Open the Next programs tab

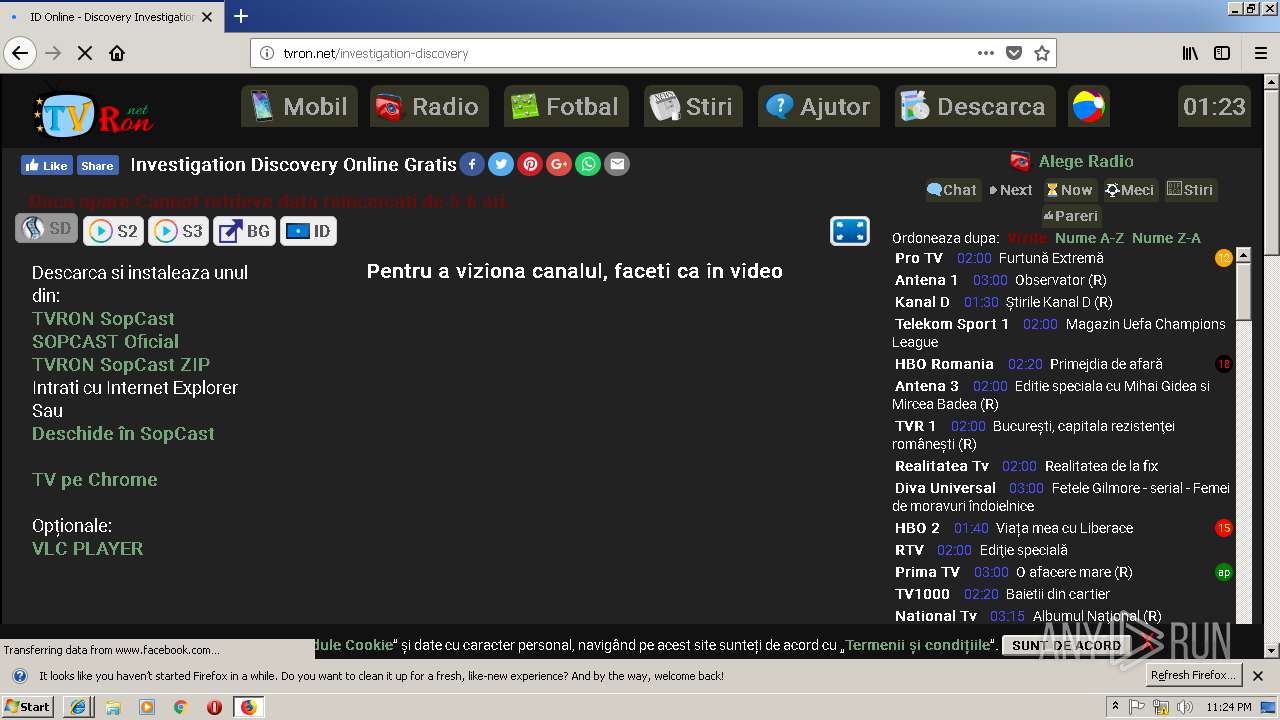(x=1011, y=190)
